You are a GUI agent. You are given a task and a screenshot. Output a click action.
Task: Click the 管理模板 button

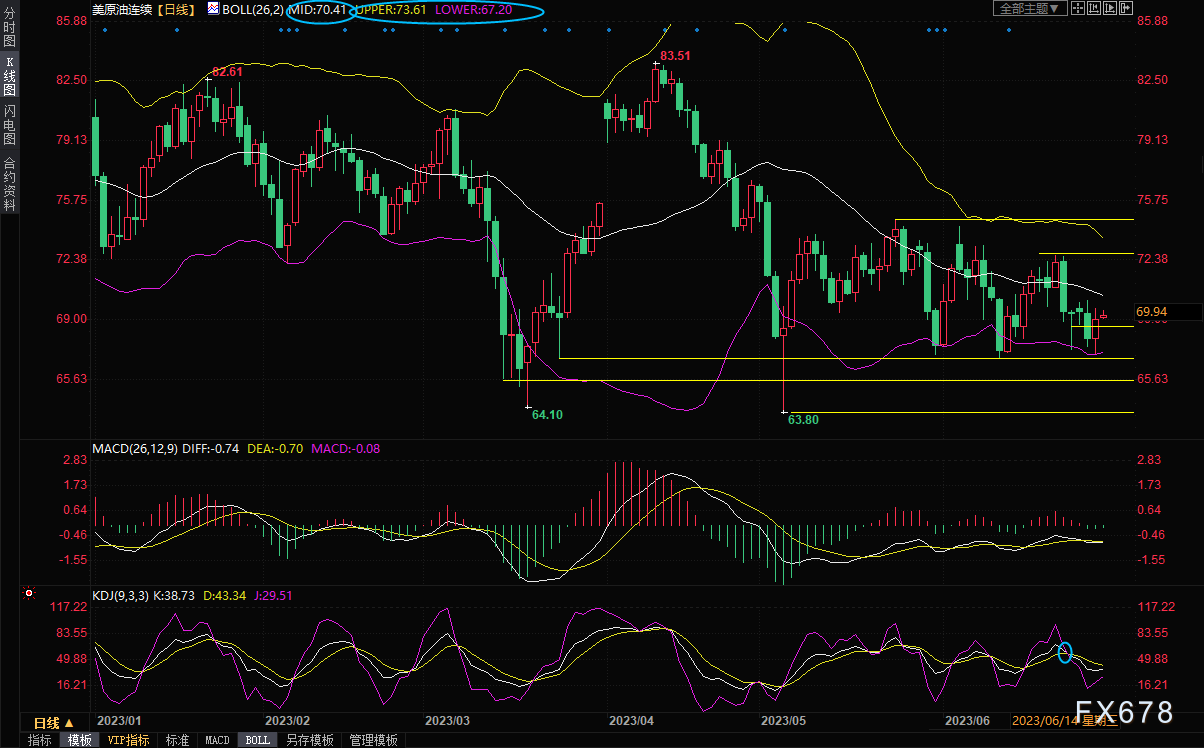tap(372, 740)
